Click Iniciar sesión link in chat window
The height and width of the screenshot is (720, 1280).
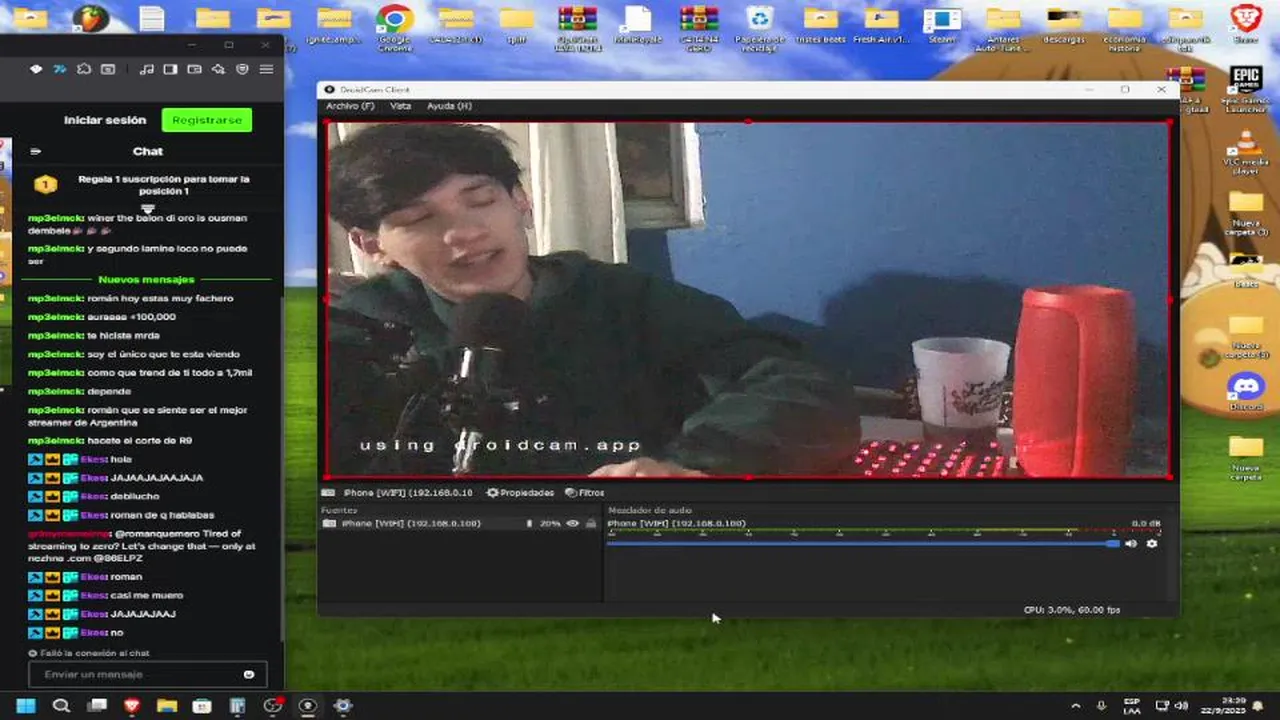pos(105,120)
